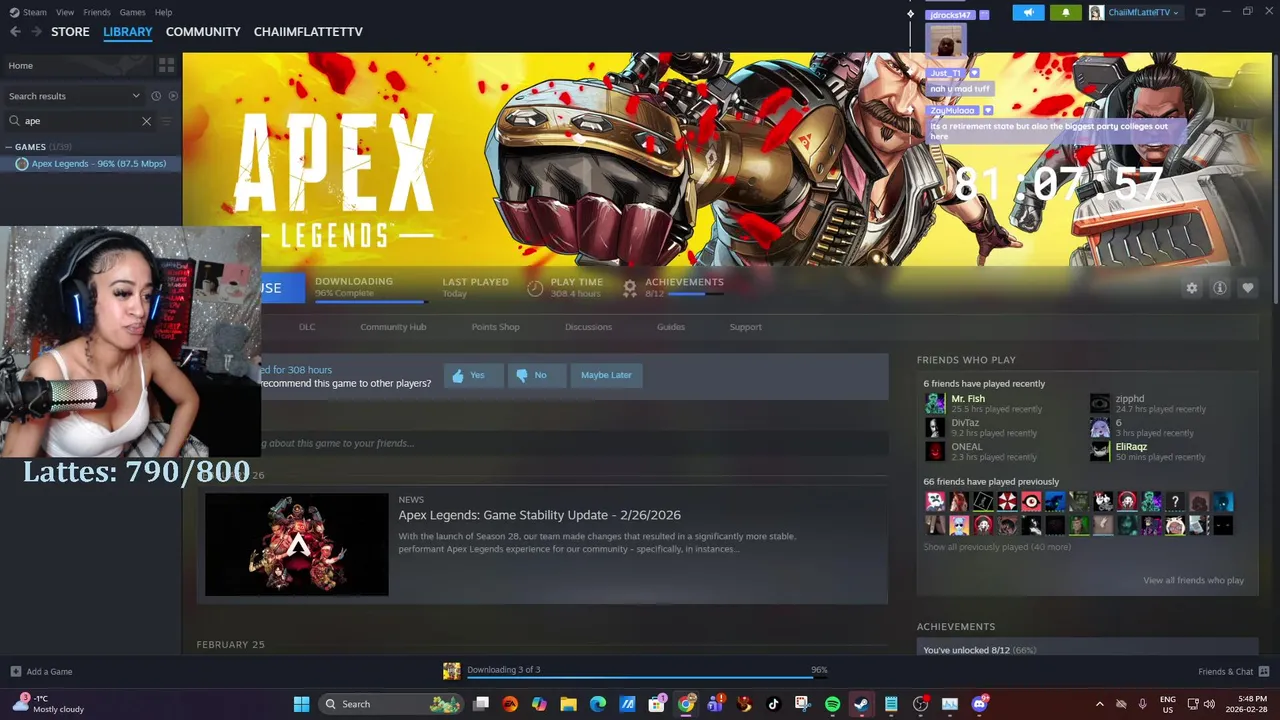
Task: Clear the library search text
Action: [x=146, y=121]
